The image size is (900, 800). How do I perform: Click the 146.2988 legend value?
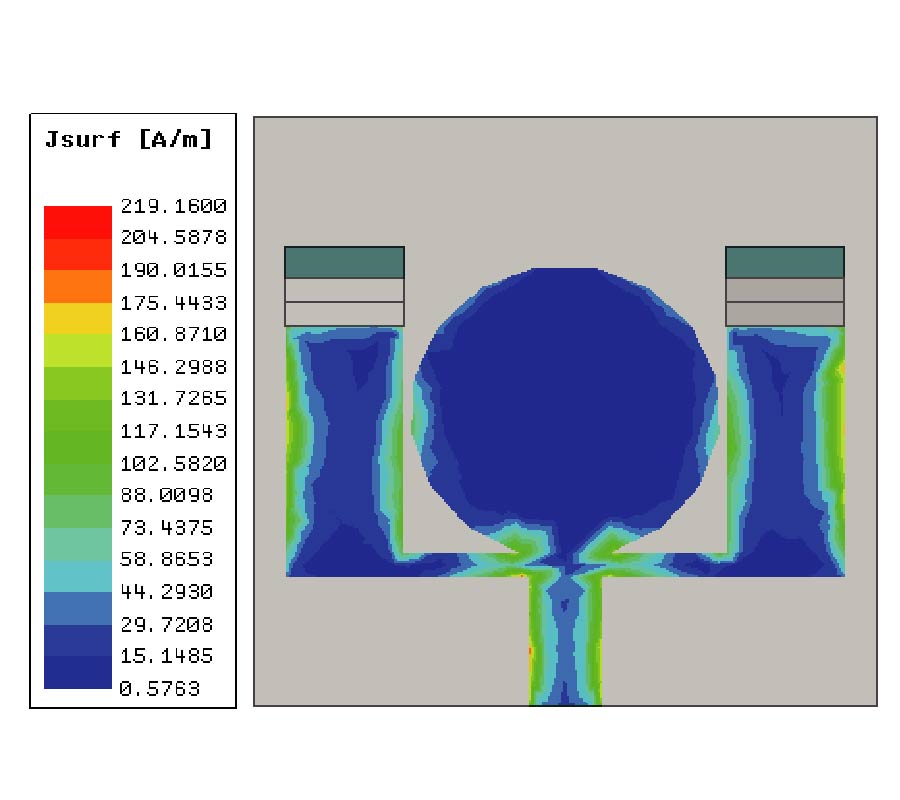click(173, 367)
